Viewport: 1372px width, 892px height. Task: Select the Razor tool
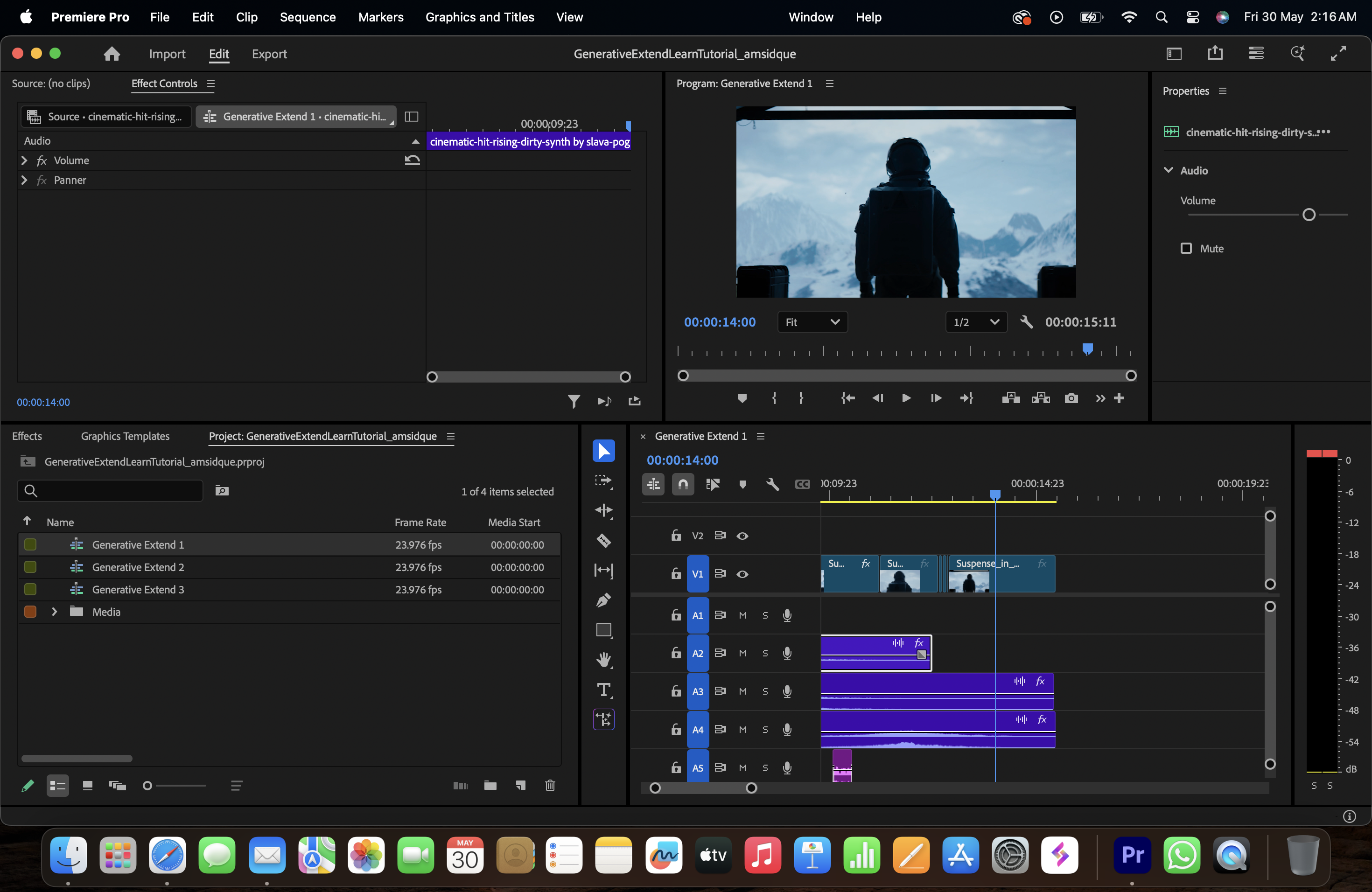603,541
